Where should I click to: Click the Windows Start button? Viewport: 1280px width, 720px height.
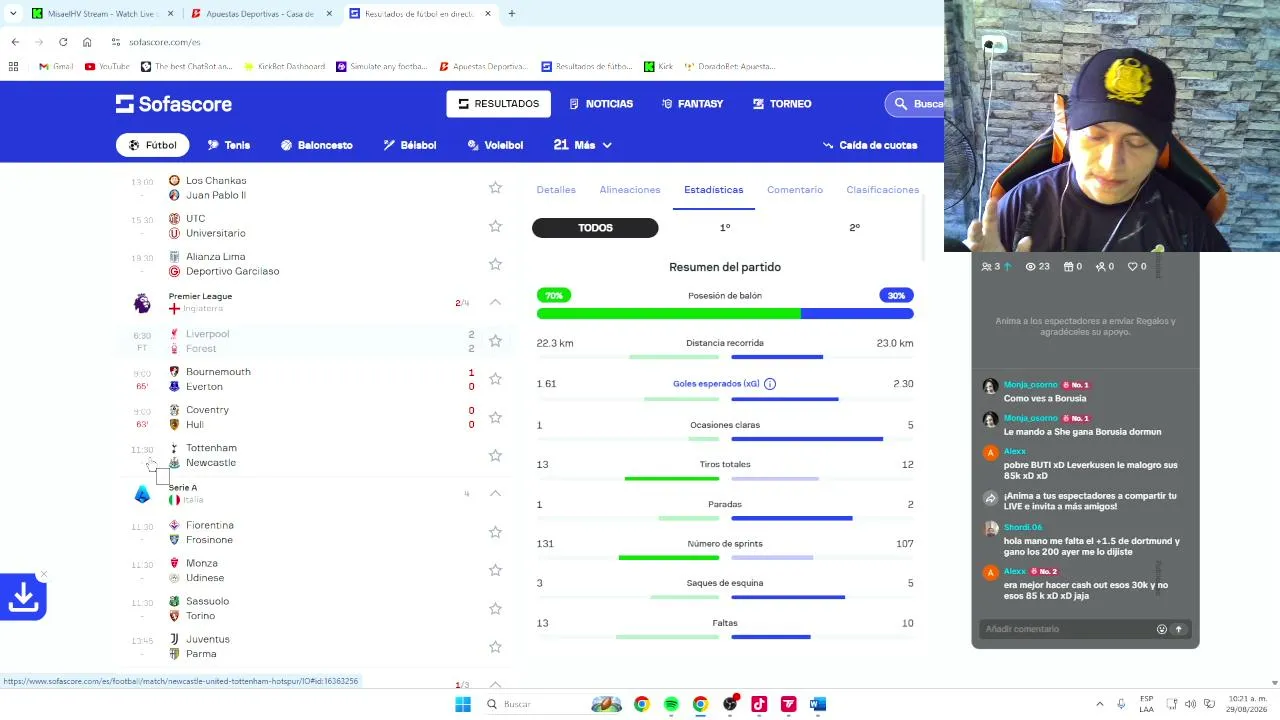pyautogui.click(x=463, y=704)
